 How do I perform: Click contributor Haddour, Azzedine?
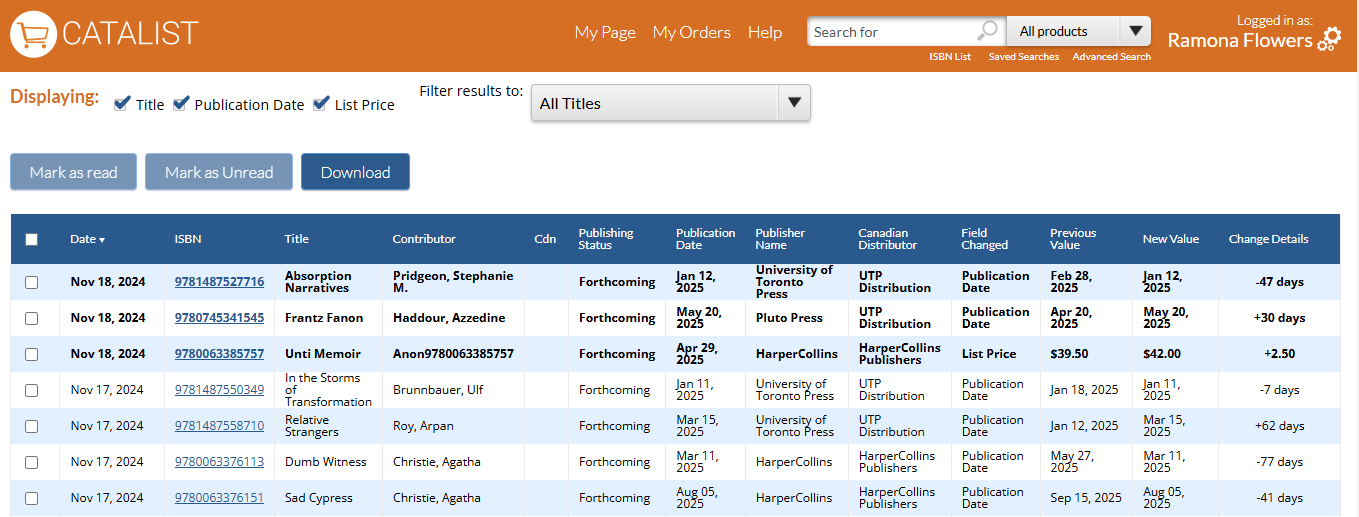[x=449, y=318]
